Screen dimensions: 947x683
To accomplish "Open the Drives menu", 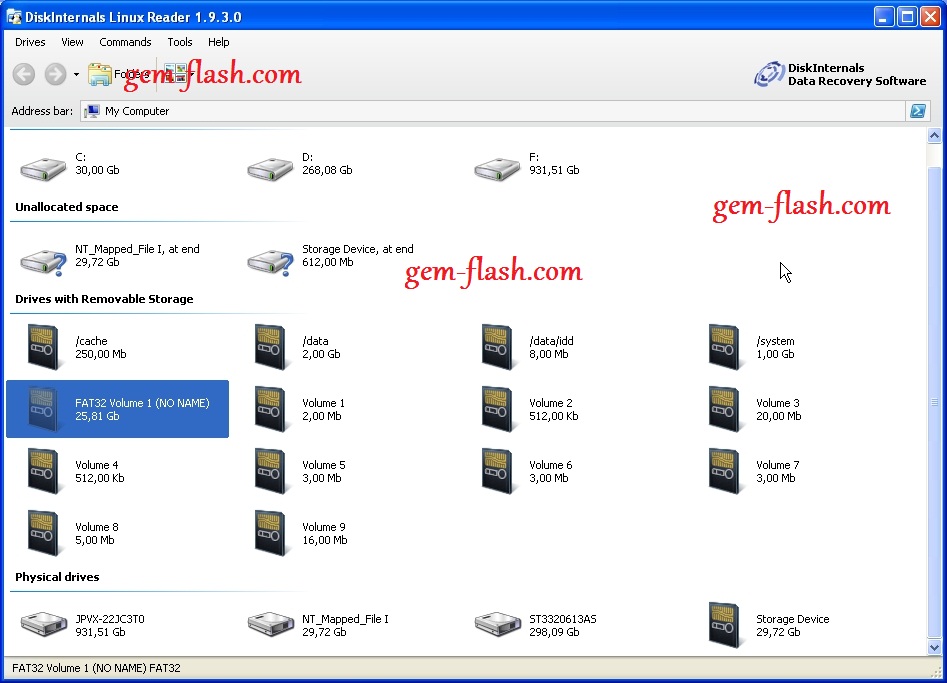I will coord(30,42).
